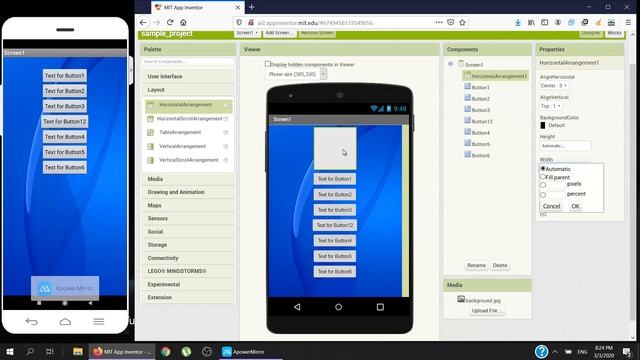Image resolution: width=640 pixels, height=360 pixels.
Task: Tap the viewer phone recents square
Action: [x=380, y=307]
